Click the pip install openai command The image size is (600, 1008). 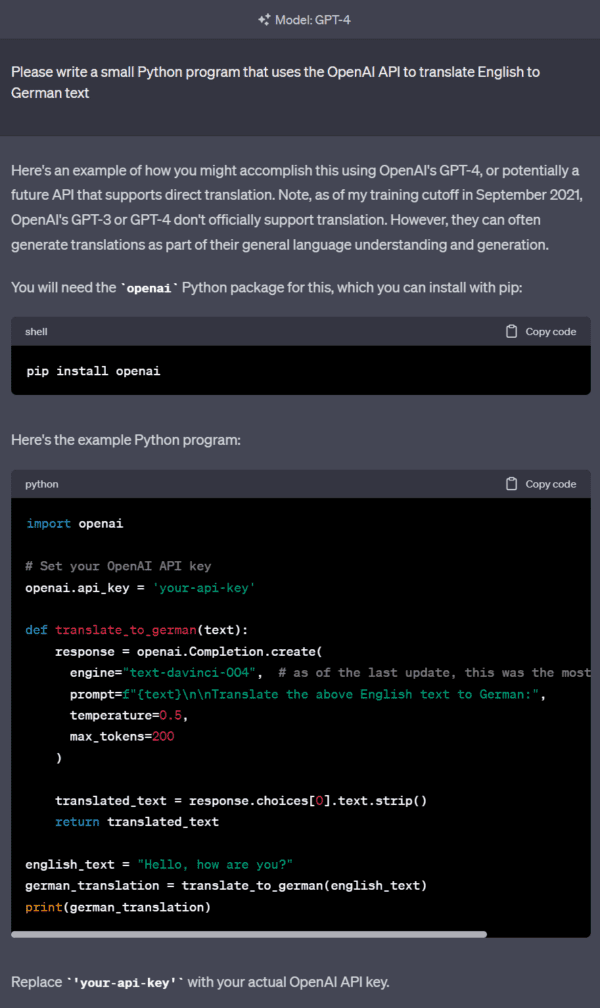93,371
